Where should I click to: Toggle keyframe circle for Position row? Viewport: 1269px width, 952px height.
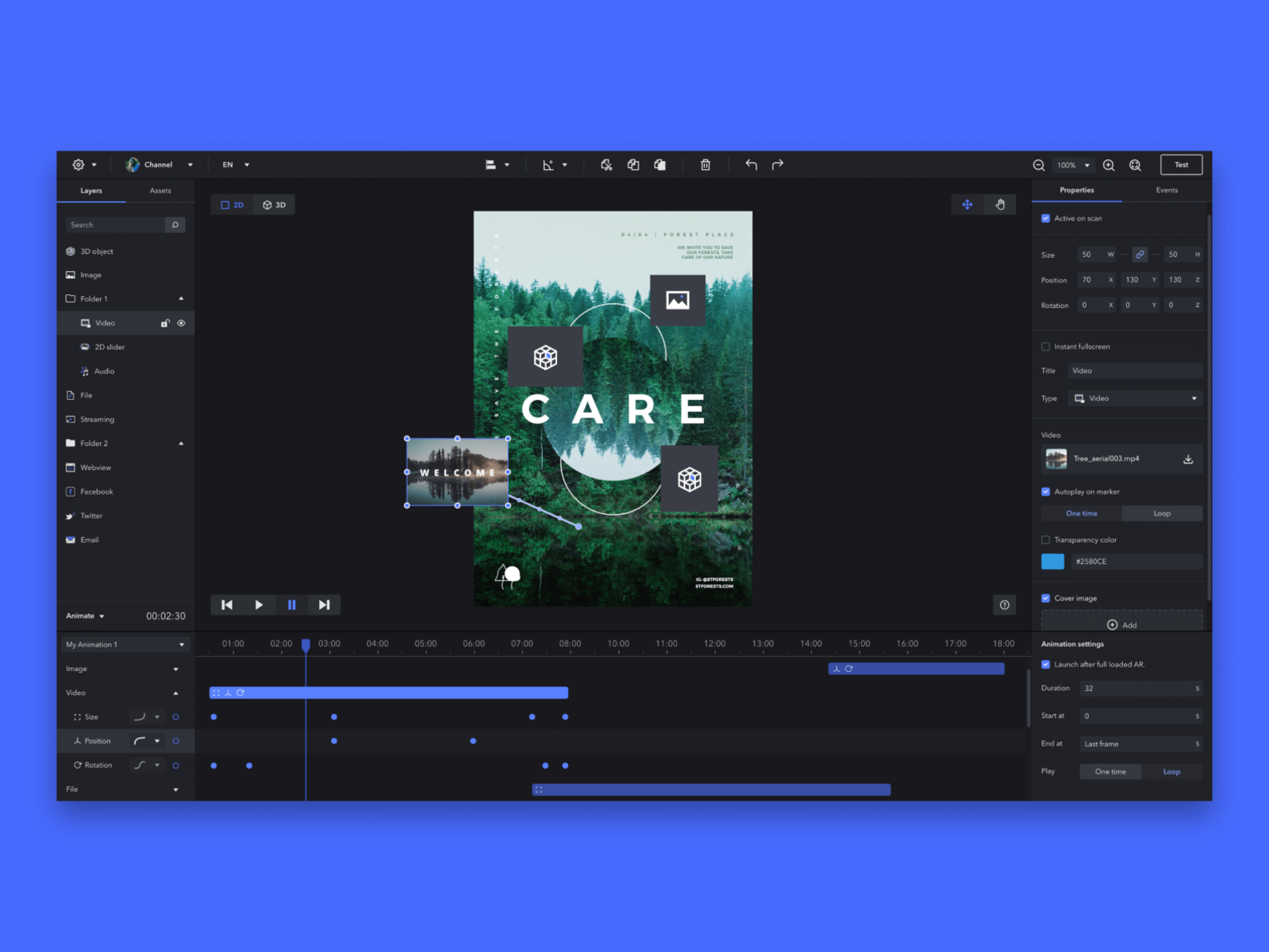(x=175, y=742)
